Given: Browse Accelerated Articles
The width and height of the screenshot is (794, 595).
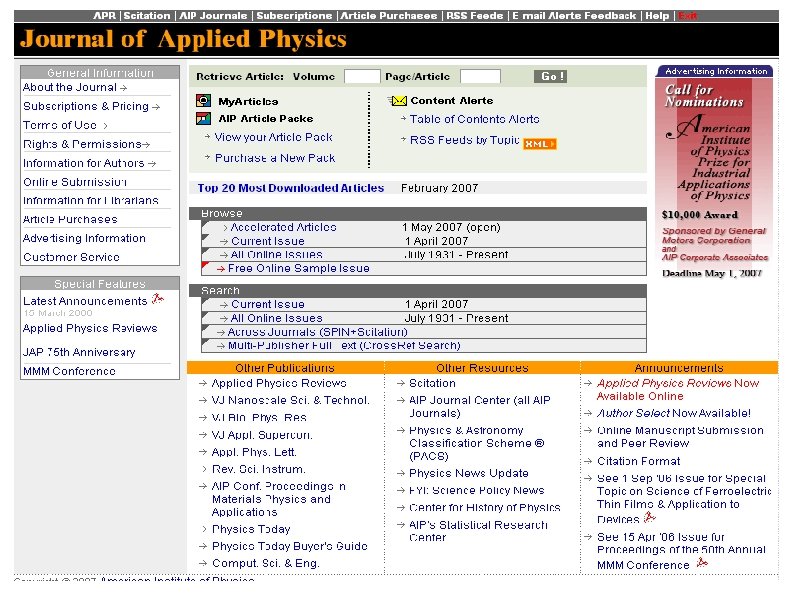Looking at the screenshot, I should [x=284, y=227].
